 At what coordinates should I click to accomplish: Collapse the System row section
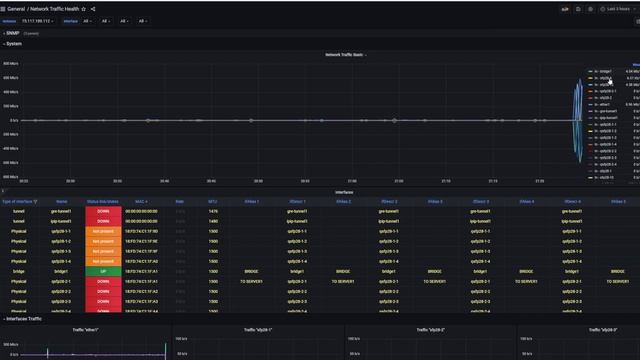(13, 44)
